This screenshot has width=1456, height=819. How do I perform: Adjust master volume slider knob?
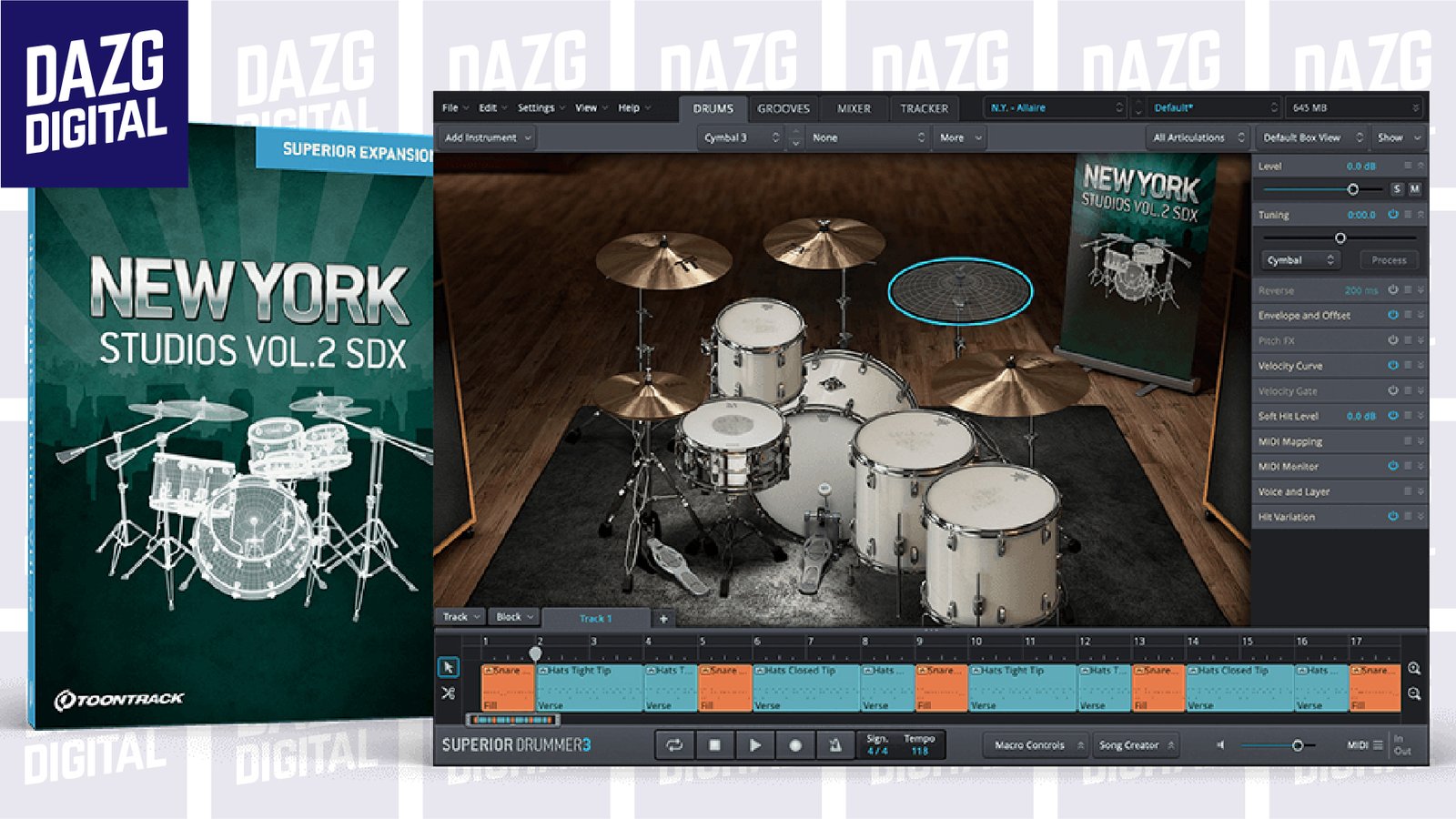click(x=1298, y=745)
